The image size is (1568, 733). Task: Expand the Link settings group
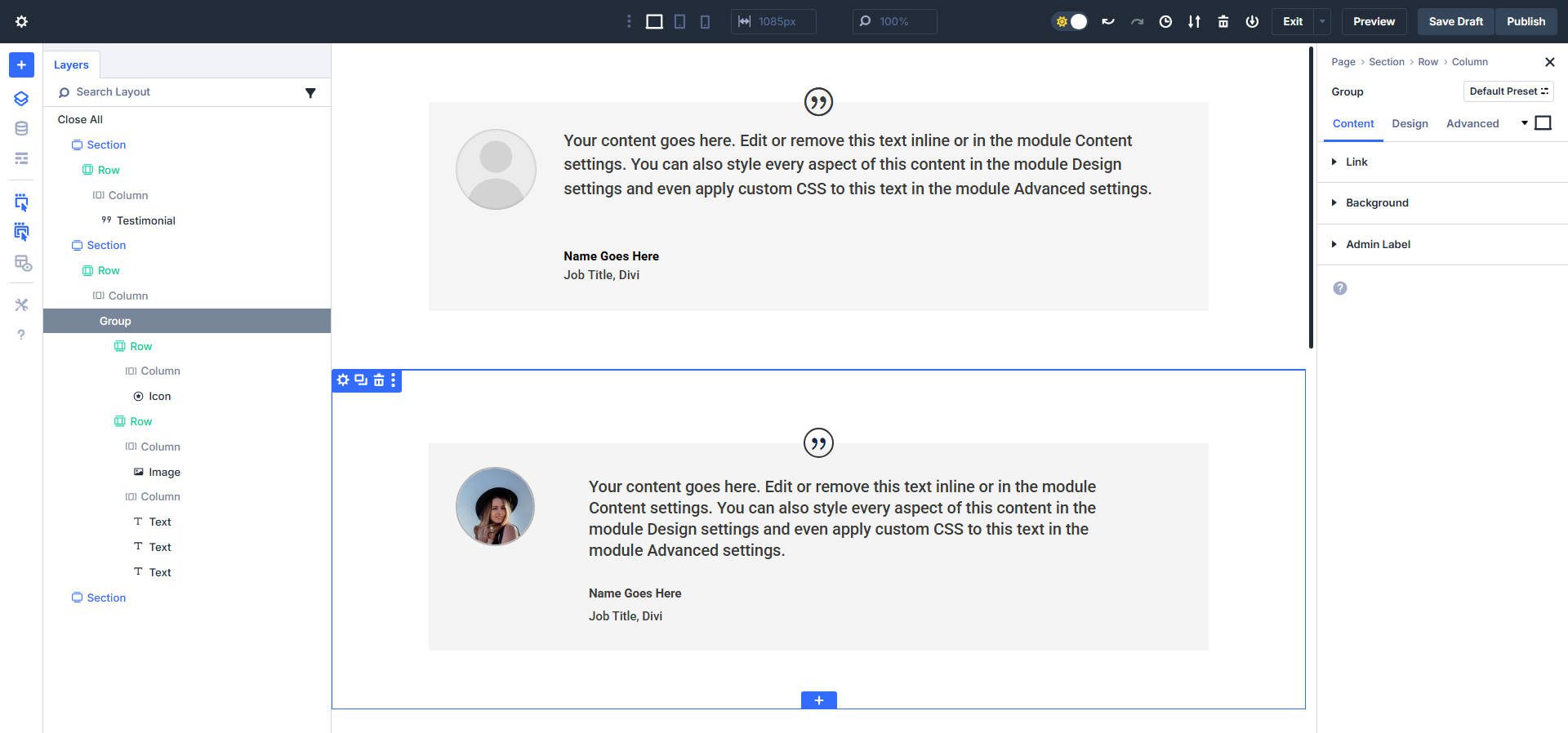point(1356,162)
